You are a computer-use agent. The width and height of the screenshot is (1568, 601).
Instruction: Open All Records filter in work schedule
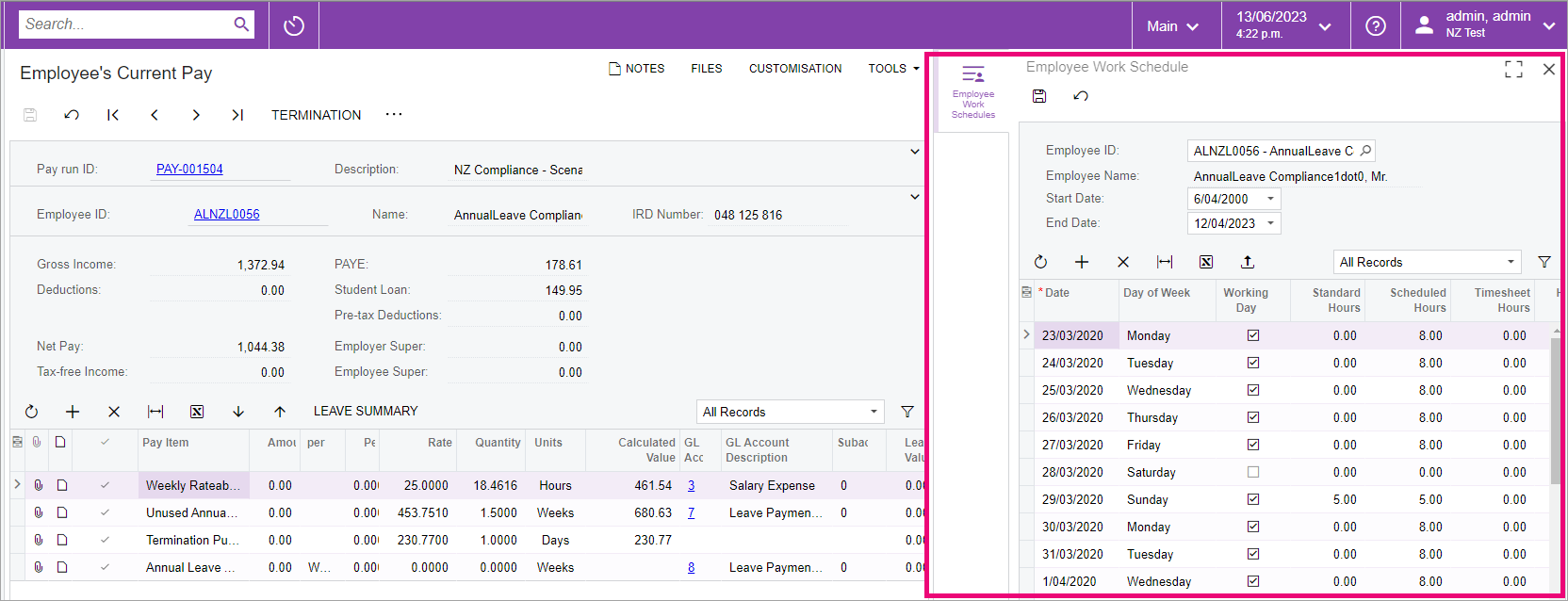(x=1429, y=262)
